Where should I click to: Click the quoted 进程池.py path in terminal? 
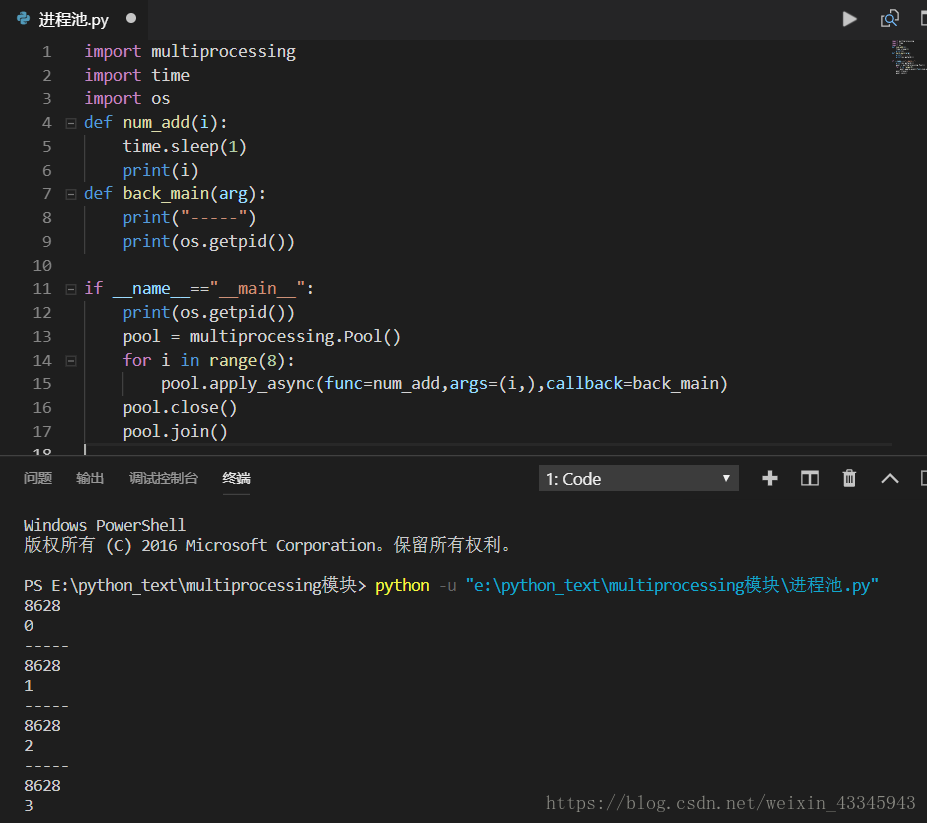tap(672, 585)
